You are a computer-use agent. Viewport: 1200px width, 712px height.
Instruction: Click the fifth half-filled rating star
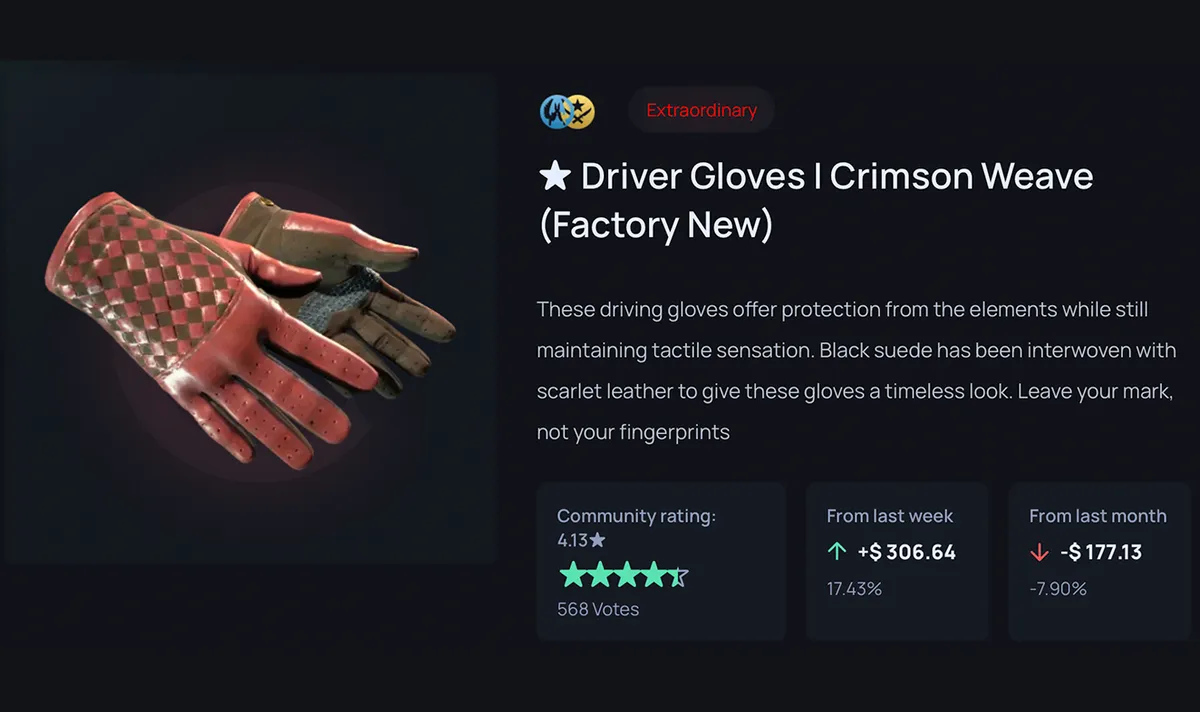tap(677, 575)
